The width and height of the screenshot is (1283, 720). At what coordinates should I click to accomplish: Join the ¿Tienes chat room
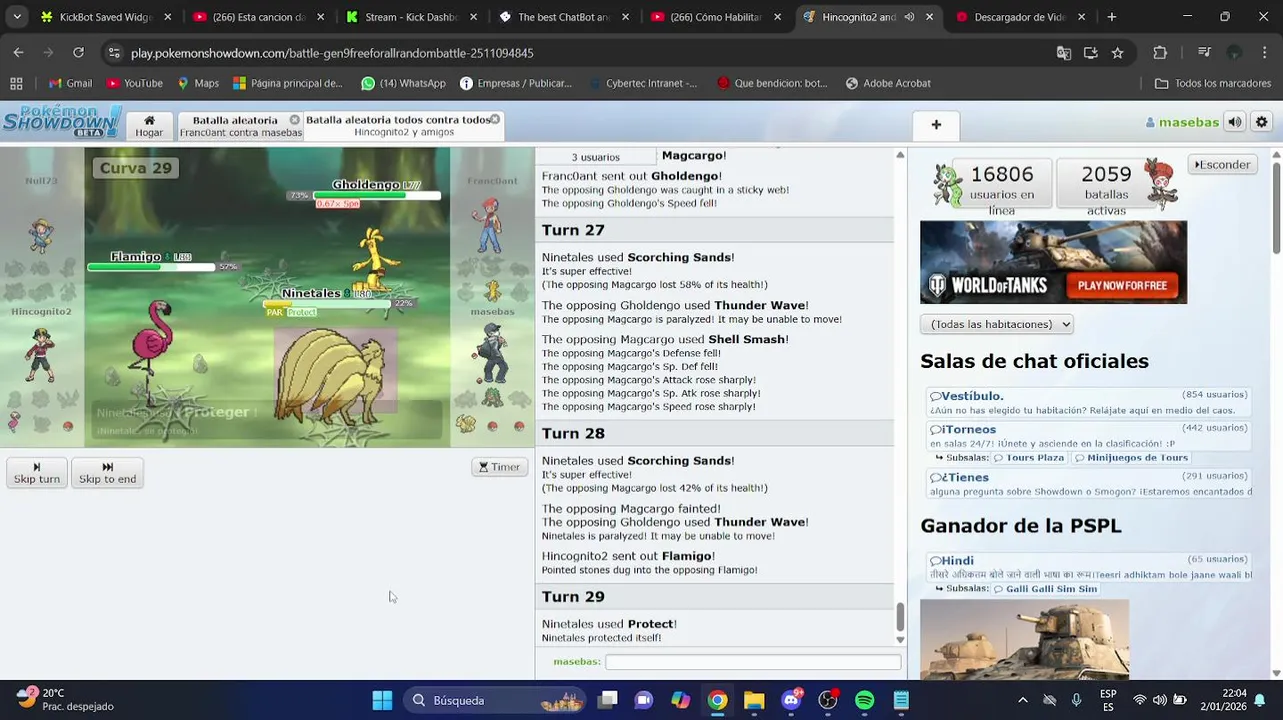[x=1088, y=484]
